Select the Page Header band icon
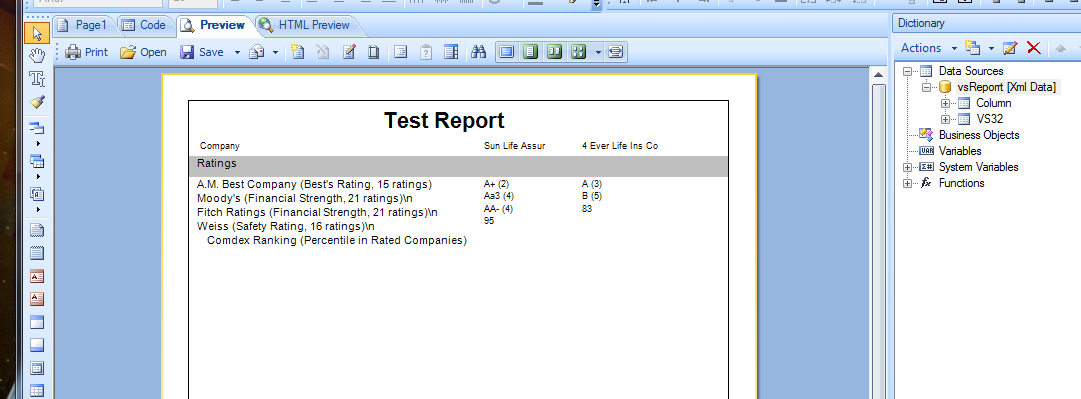 click(x=37, y=276)
